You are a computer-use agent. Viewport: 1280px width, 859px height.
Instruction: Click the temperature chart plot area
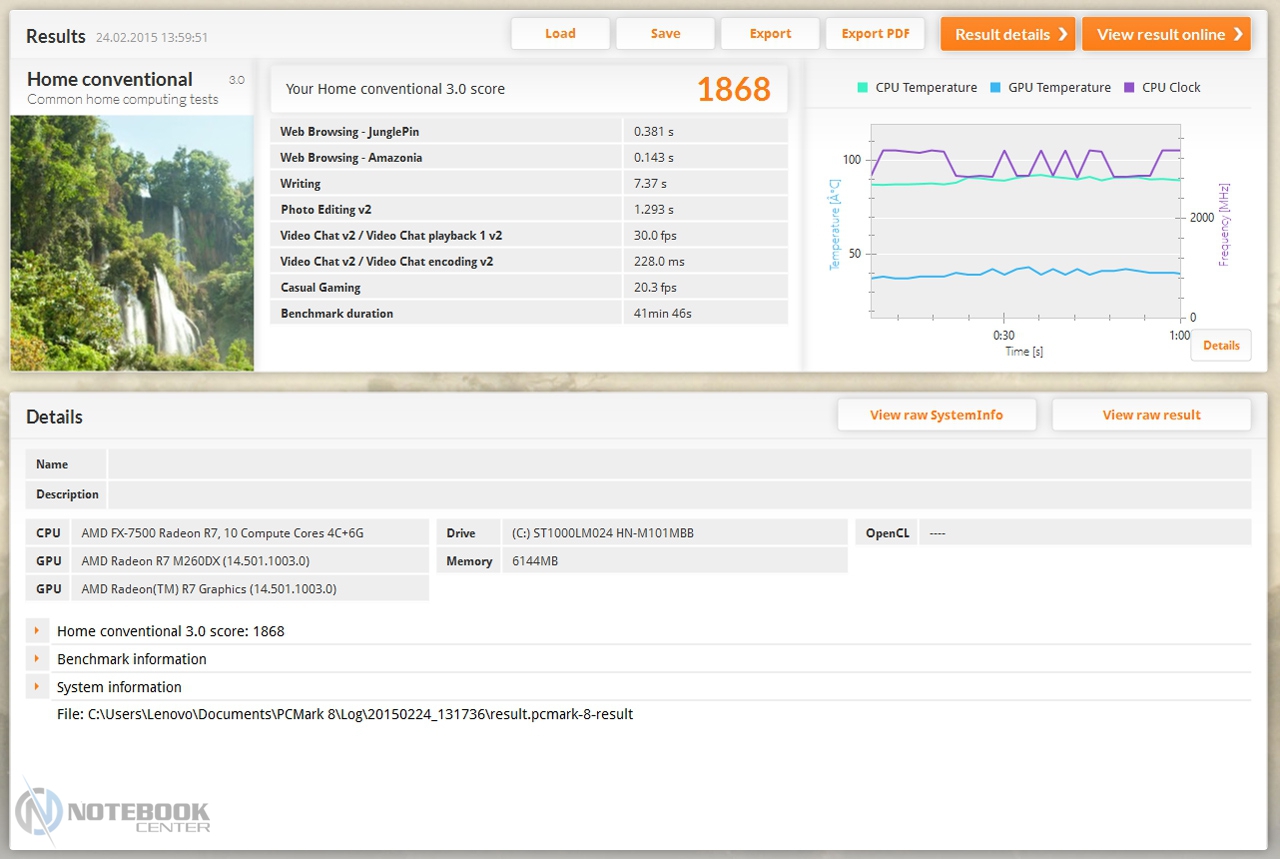pyautogui.click(x=1025, y=221)
